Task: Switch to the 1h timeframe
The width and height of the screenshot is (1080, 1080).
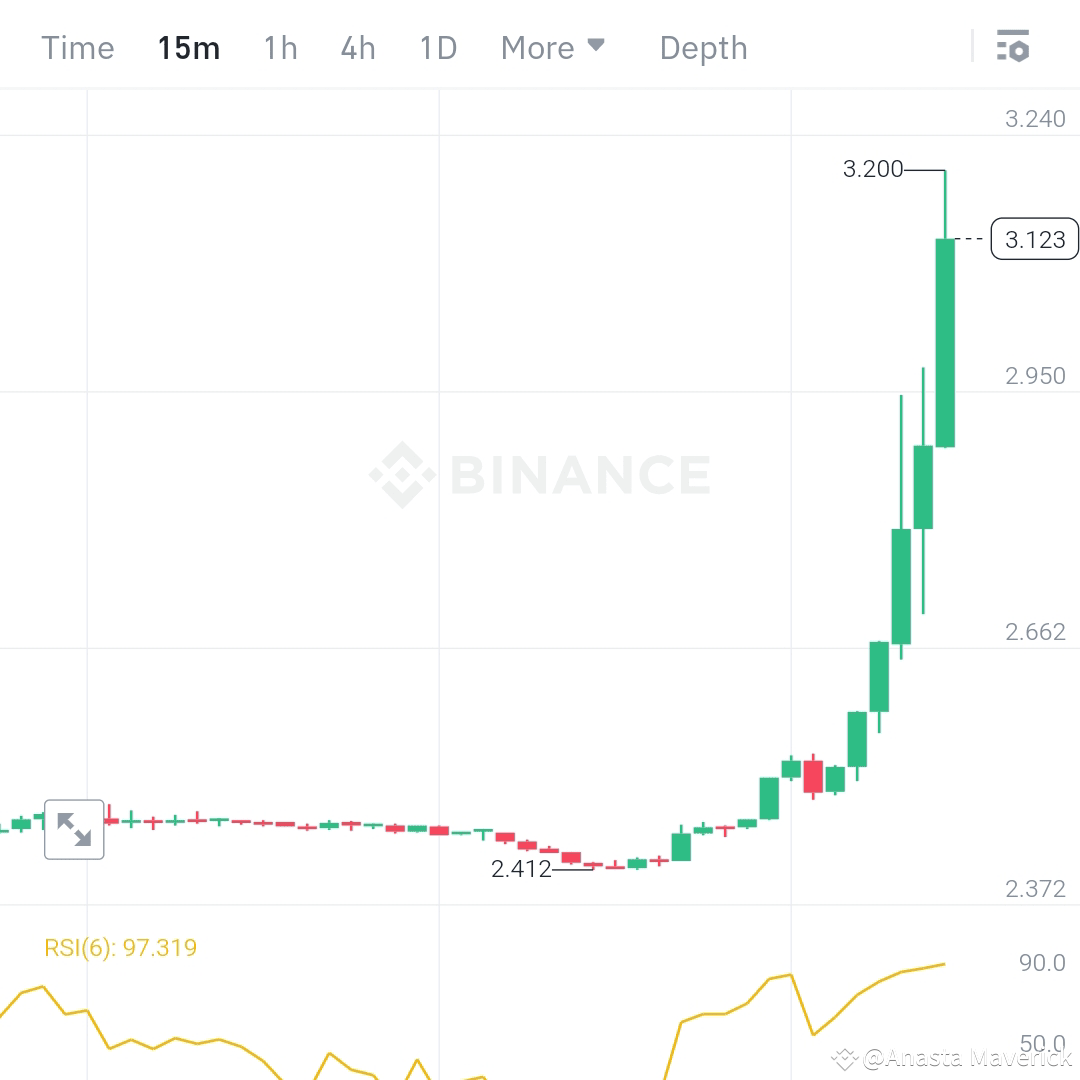Action: pyautogui.click(x=279, y=47)
